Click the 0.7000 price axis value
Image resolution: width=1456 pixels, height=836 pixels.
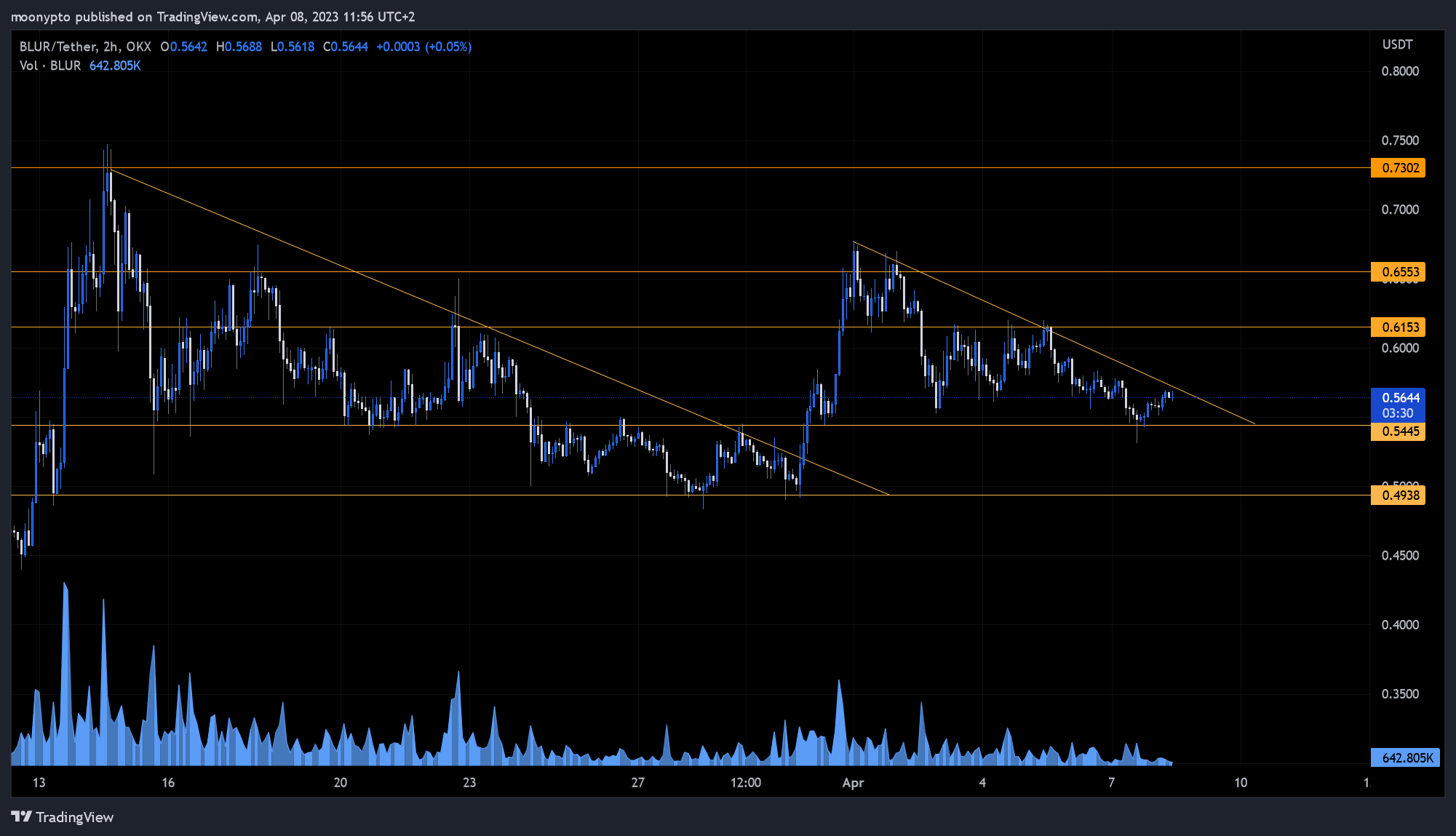tap(1400, 210)
